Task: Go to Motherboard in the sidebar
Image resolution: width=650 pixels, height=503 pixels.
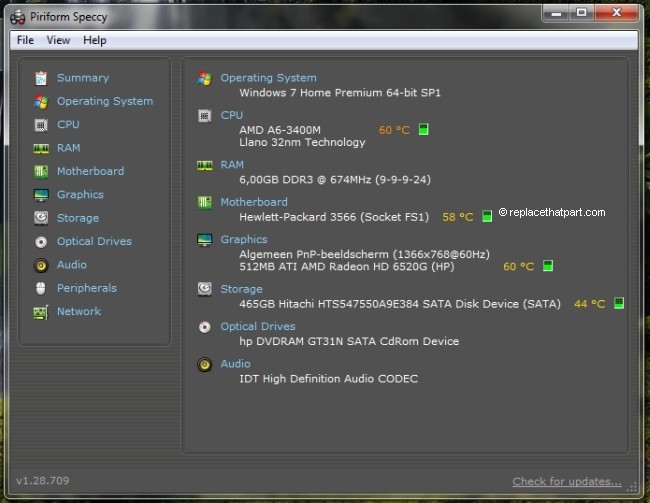Action: [x=90, y=171]
